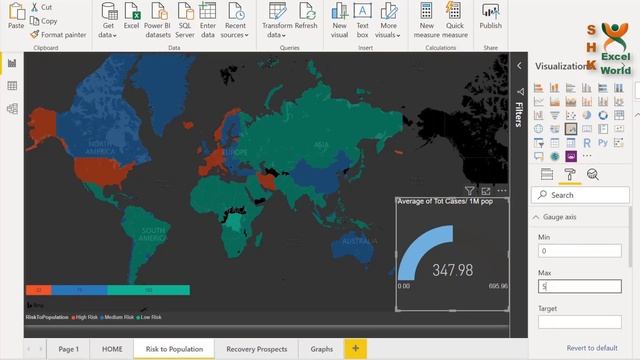
Task: Switch to the Page 1 tab
Action: coord(68,349)
